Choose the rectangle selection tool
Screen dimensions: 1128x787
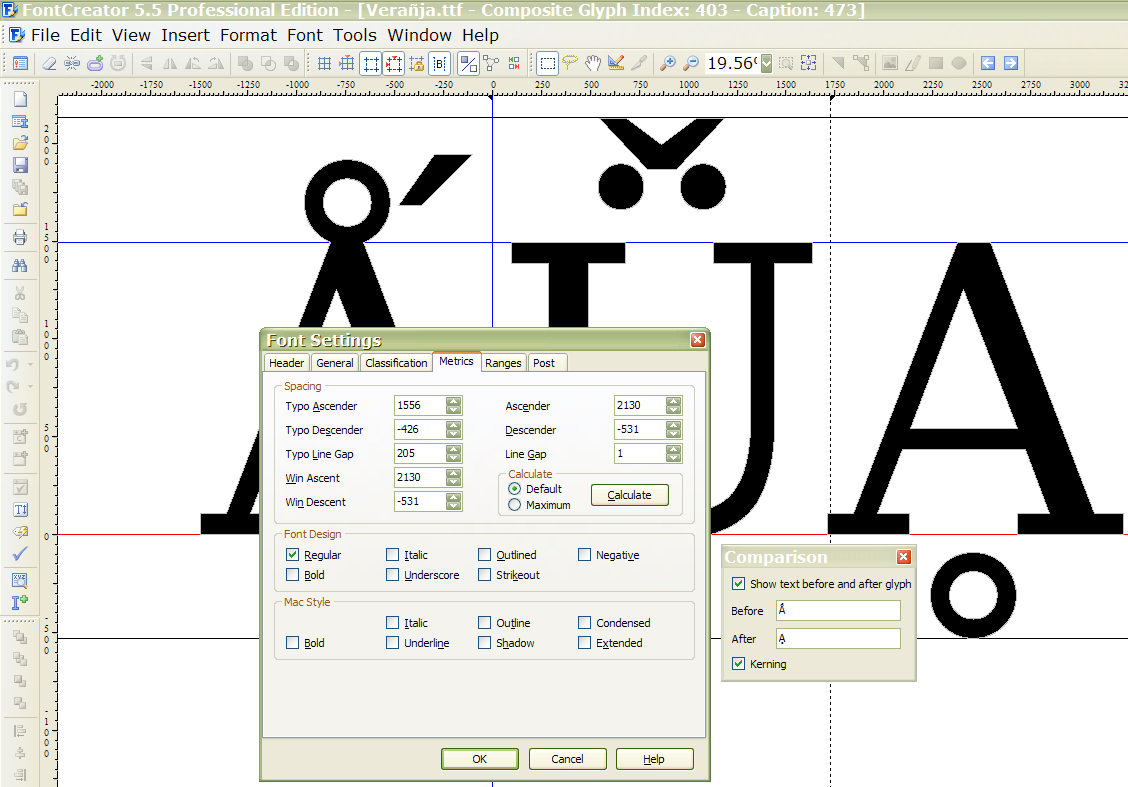(547, 63)
